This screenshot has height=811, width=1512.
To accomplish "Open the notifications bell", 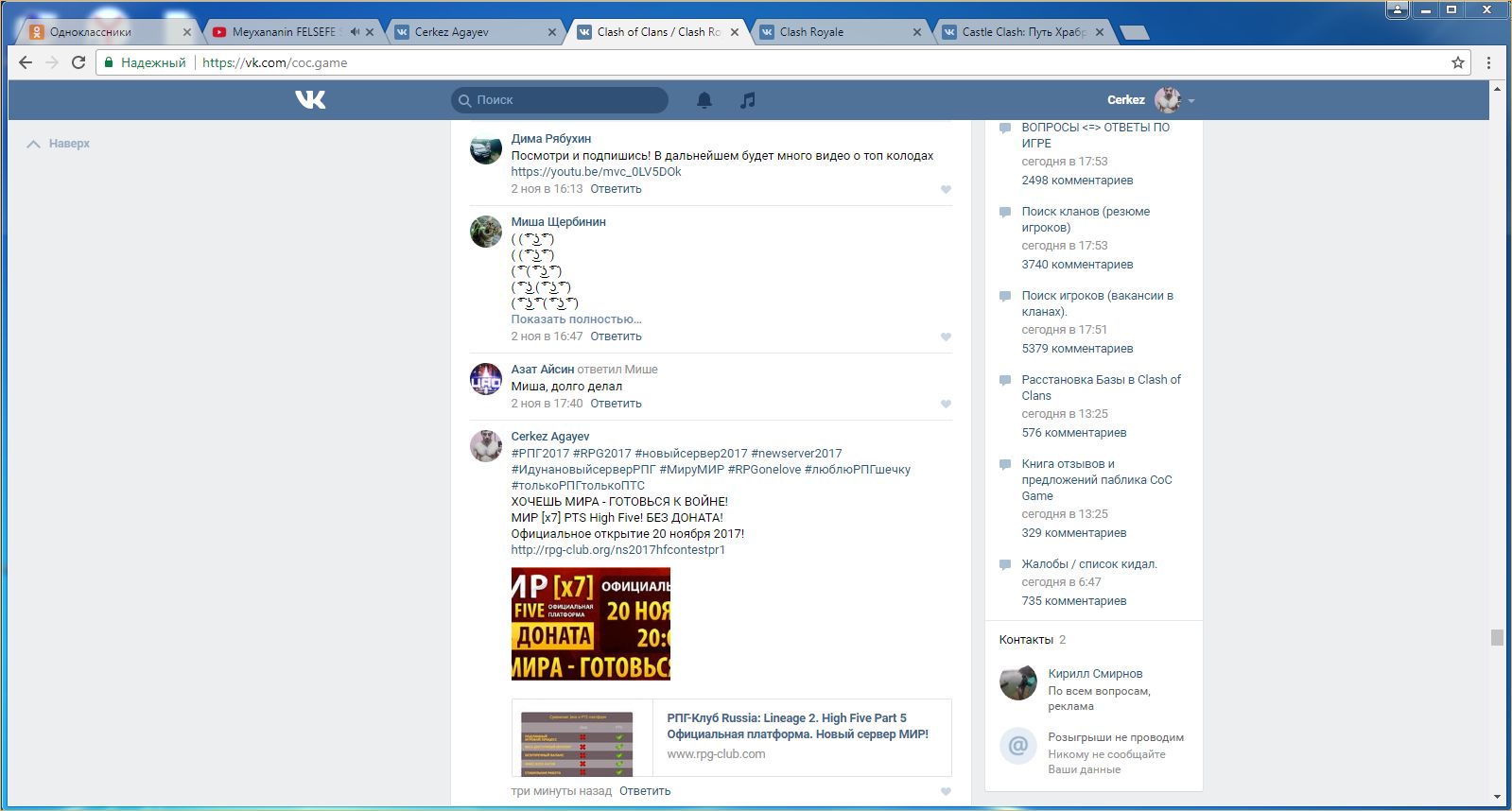I will pyautogui.click(x=704, y=100).
